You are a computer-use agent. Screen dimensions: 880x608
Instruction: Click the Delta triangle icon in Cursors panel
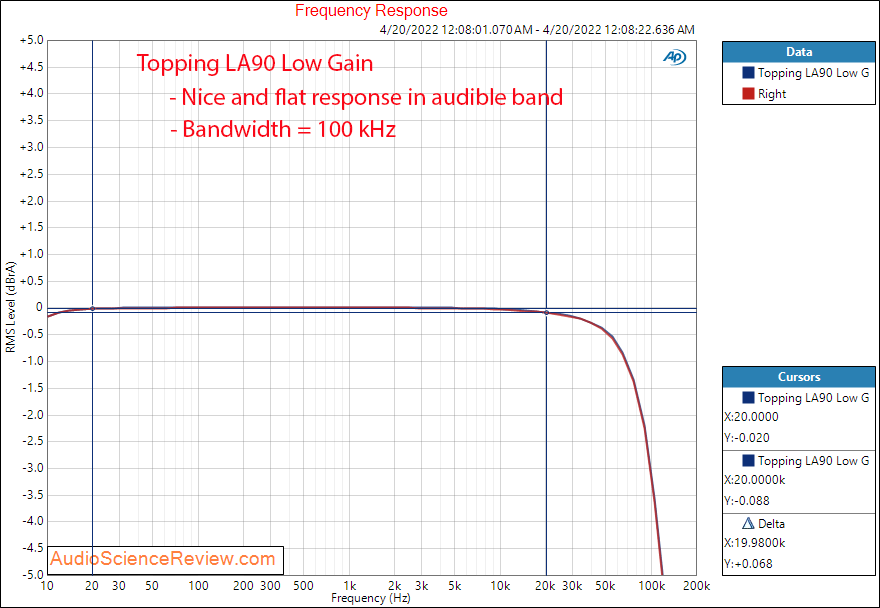pos(748,523)
